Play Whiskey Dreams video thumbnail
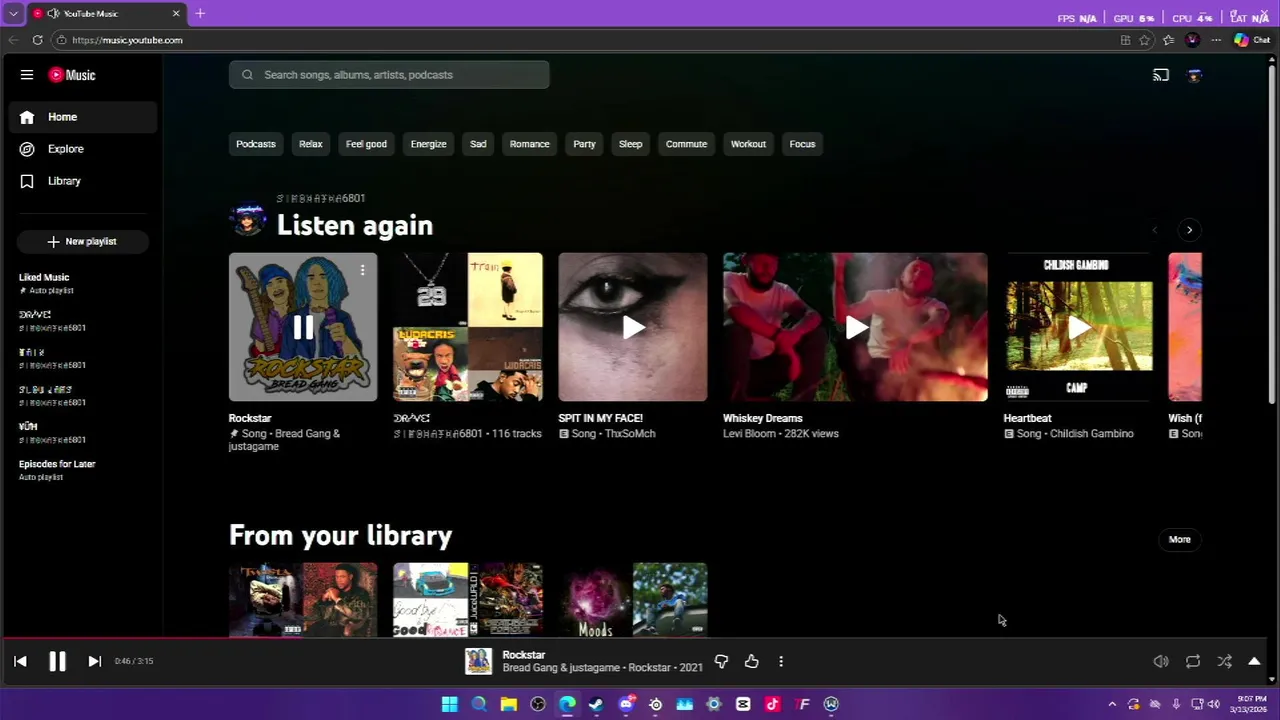 [x=855, y=327]
